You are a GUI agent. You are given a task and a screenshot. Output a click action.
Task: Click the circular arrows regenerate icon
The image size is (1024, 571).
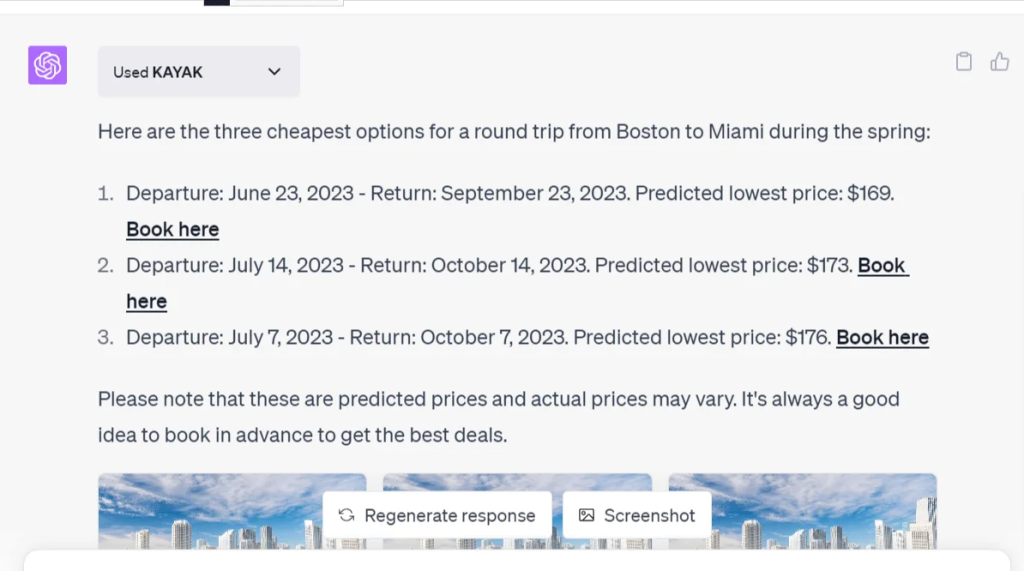pos(347,515)
